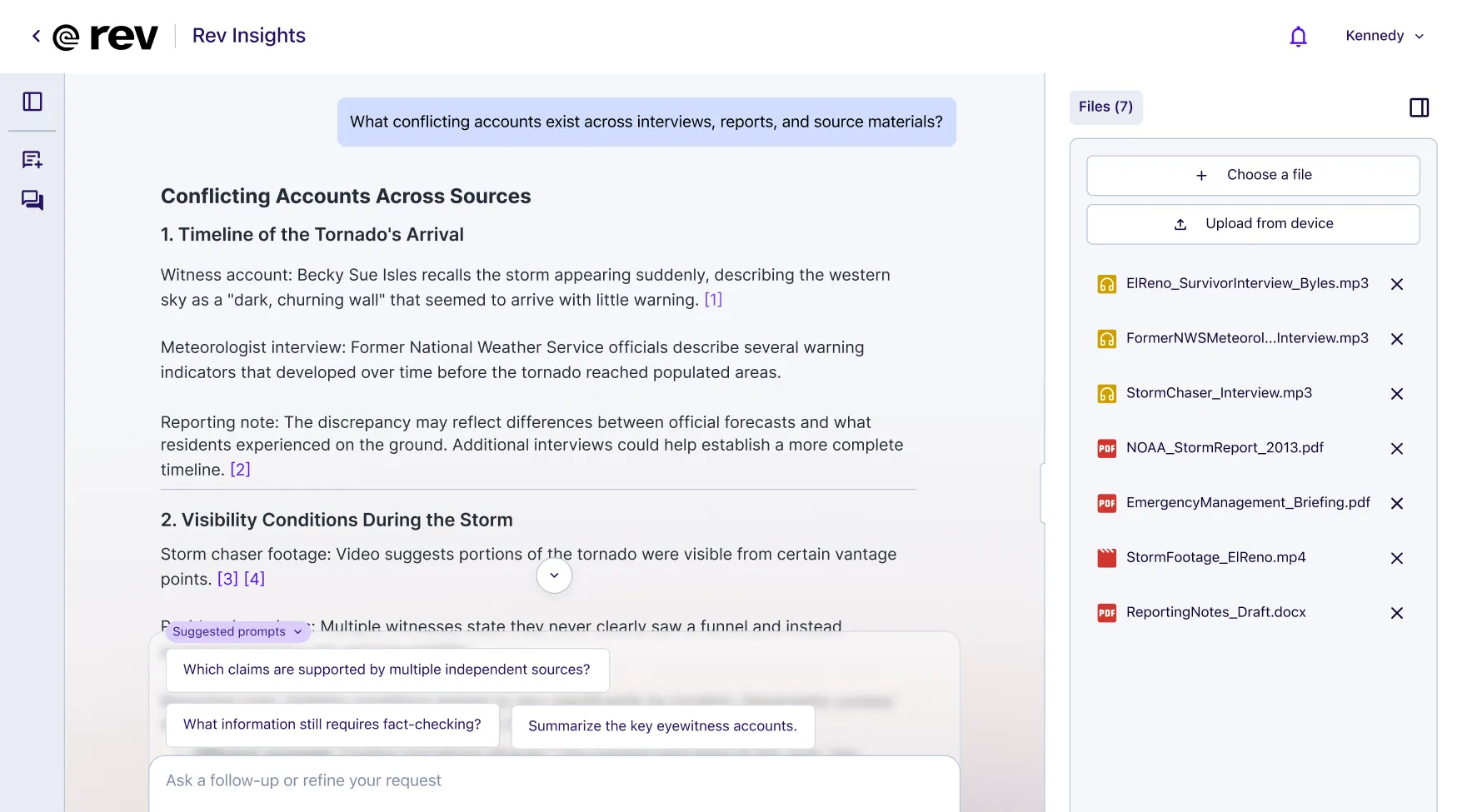Screen dimensions: 1462x812
Task: Open the conversations history icon
Action: tap(32, 200)
